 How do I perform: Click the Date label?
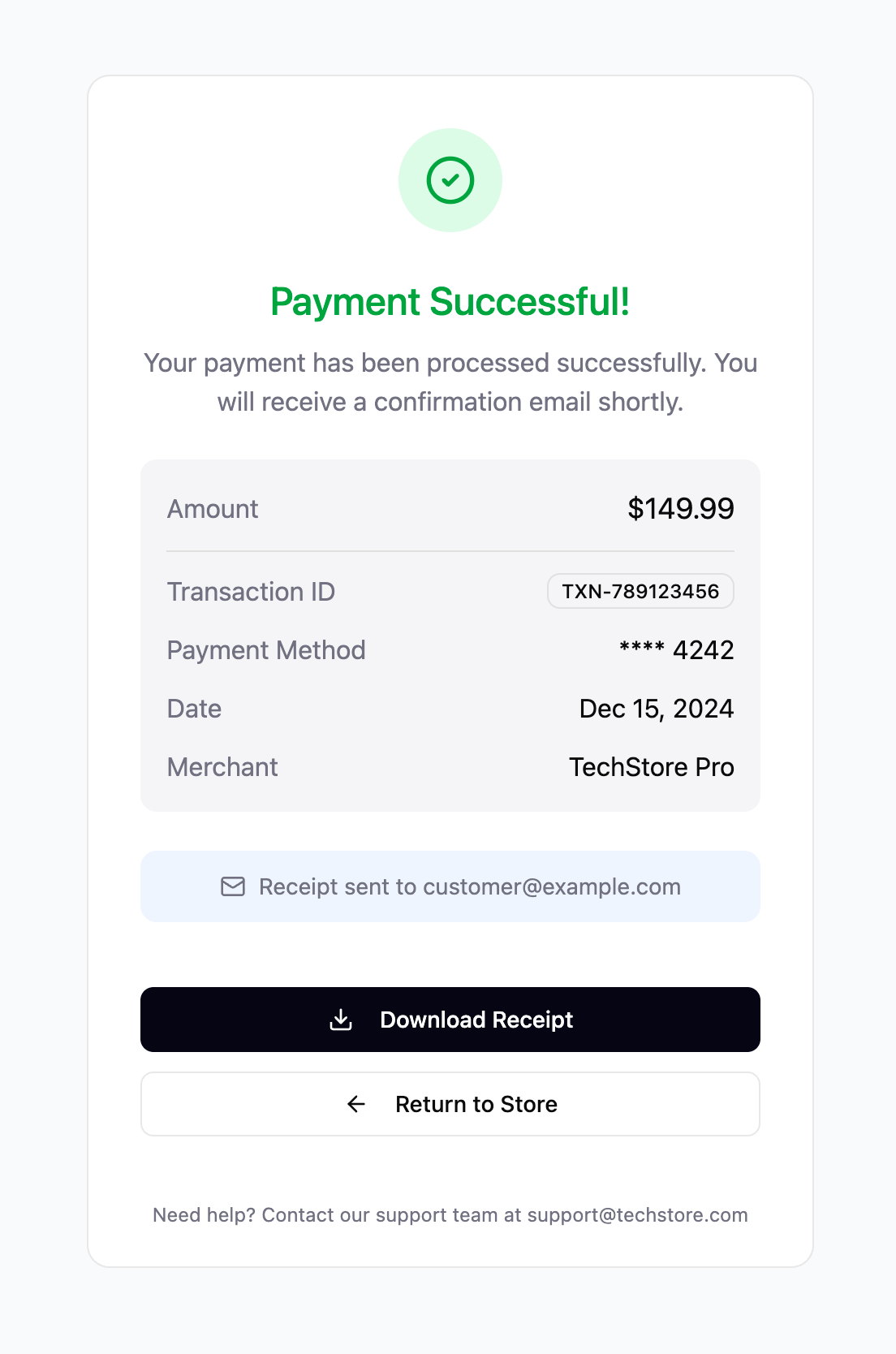194,709
